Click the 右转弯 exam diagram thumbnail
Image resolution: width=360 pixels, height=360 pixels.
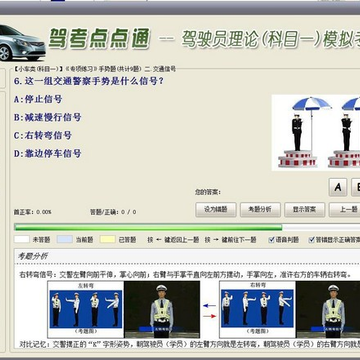(x=257, y=309)
